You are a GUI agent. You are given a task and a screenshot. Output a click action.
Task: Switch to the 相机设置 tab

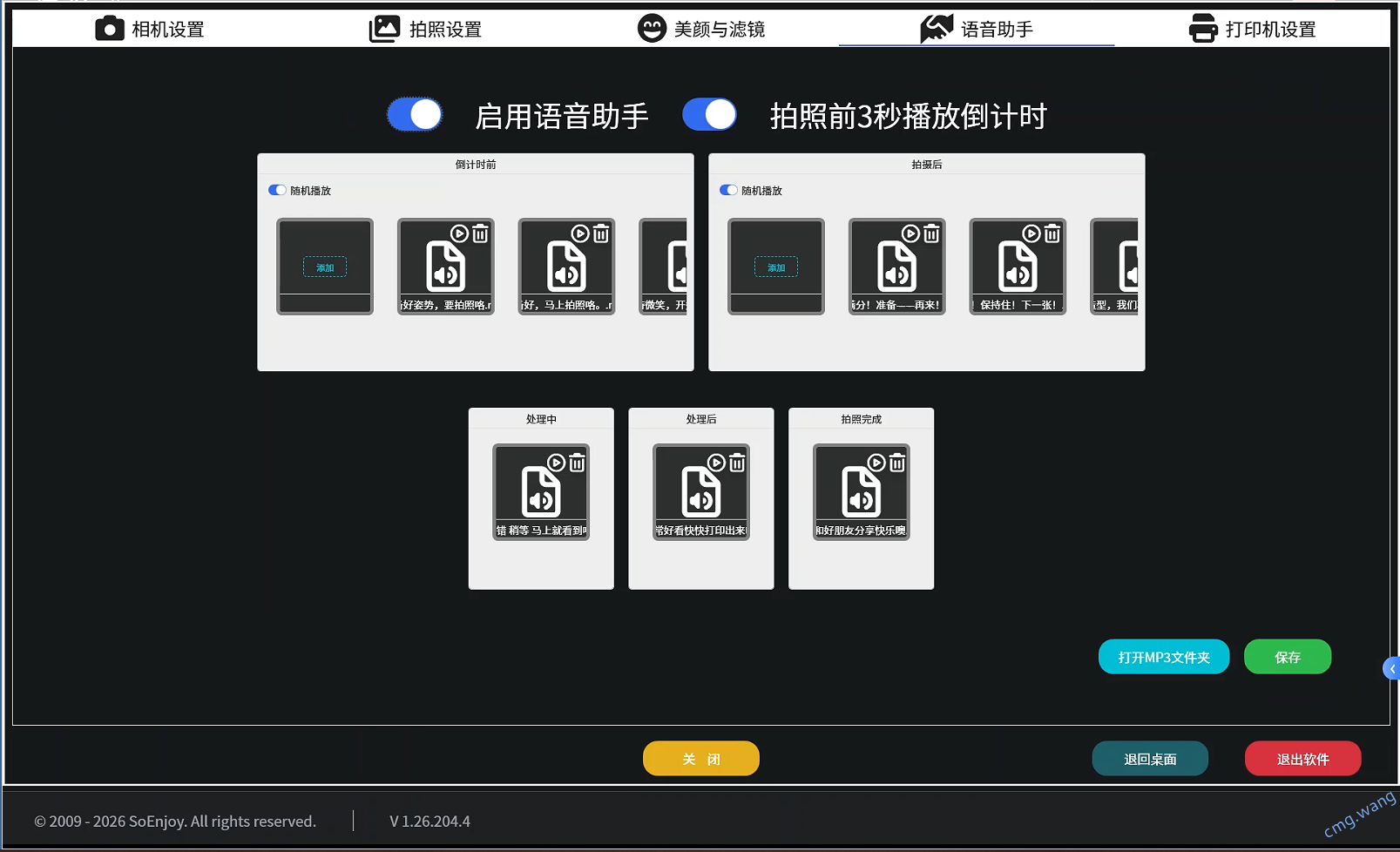tap(150, 29)
